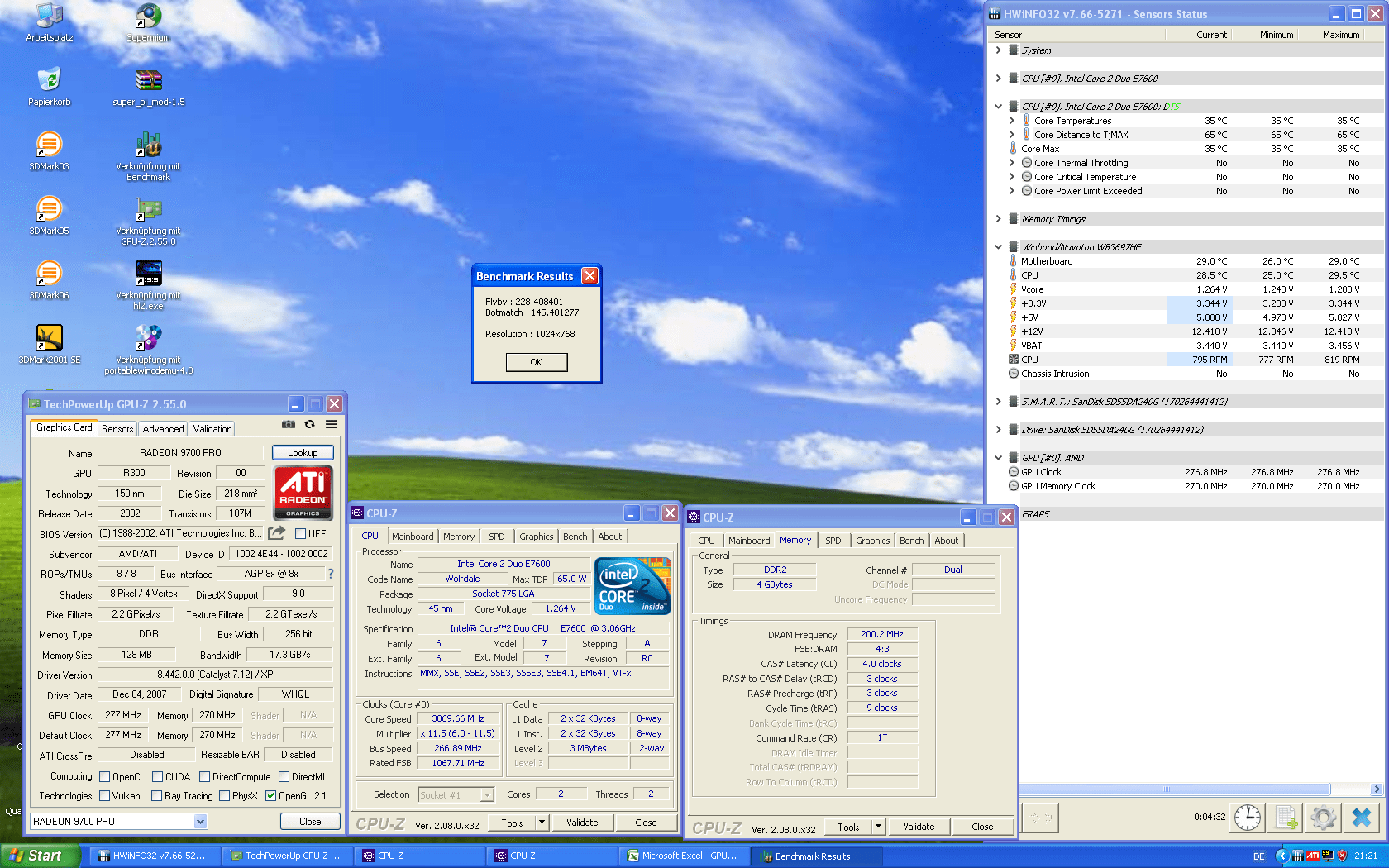The width and height of the screenshot is (1389, 868).
Task: Select the 3DMark03 desktop shortcut
Action: (50, 151)
